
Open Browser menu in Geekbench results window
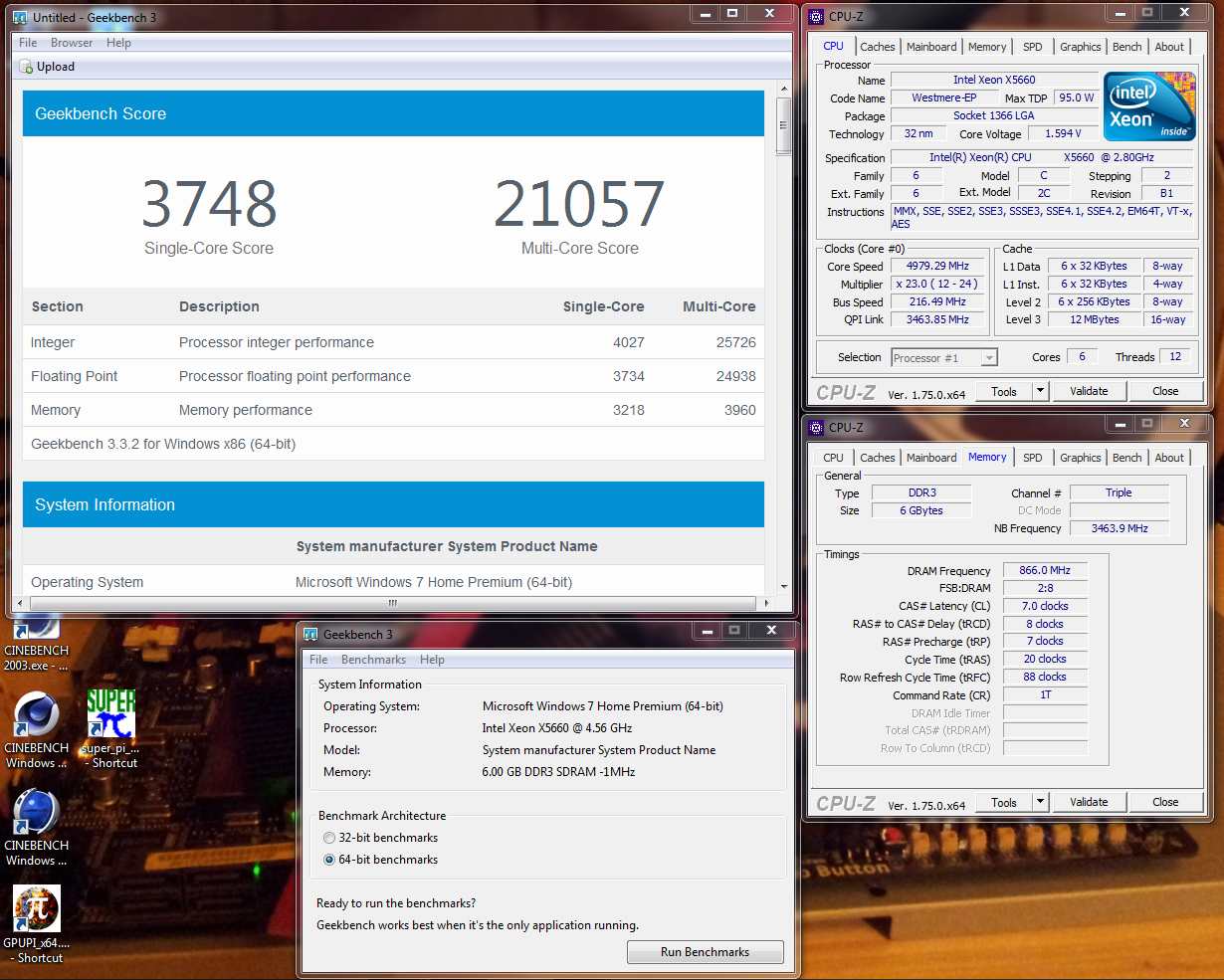click(x=72, y=43)
